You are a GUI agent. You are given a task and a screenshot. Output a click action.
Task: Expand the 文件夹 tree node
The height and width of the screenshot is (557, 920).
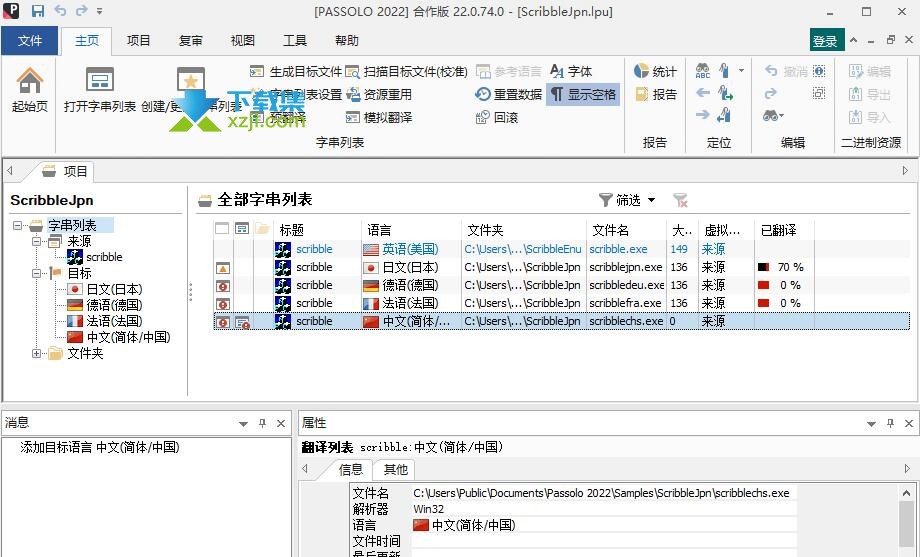[36, 353]
